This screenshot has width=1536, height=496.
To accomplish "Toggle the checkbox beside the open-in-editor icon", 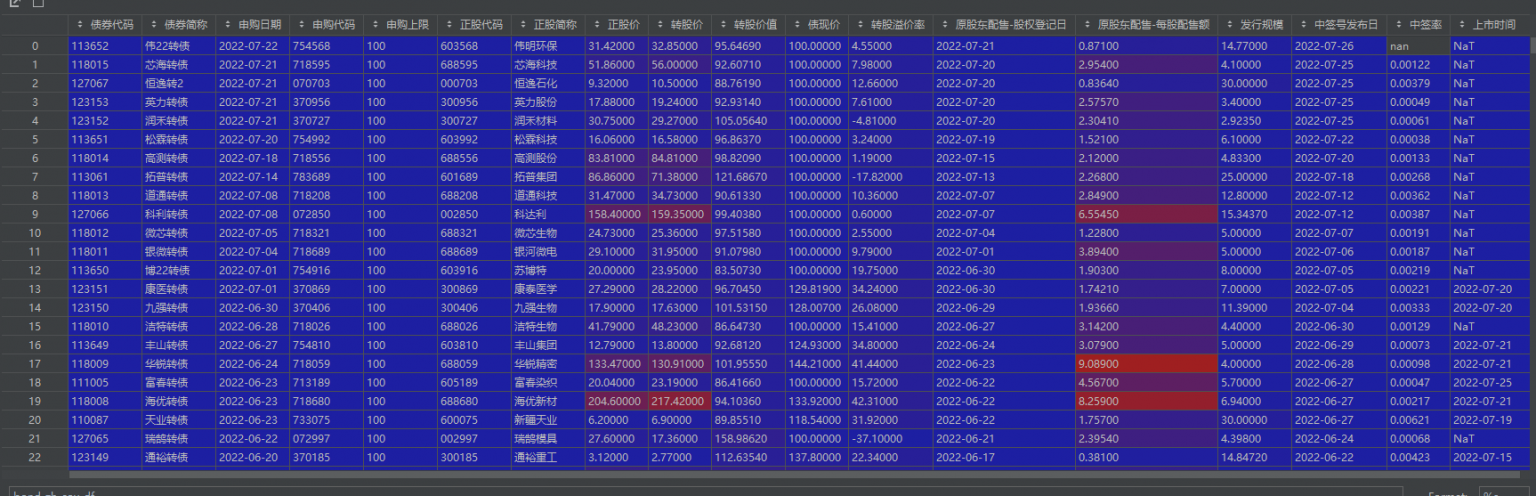I will [x=38, y=3].
